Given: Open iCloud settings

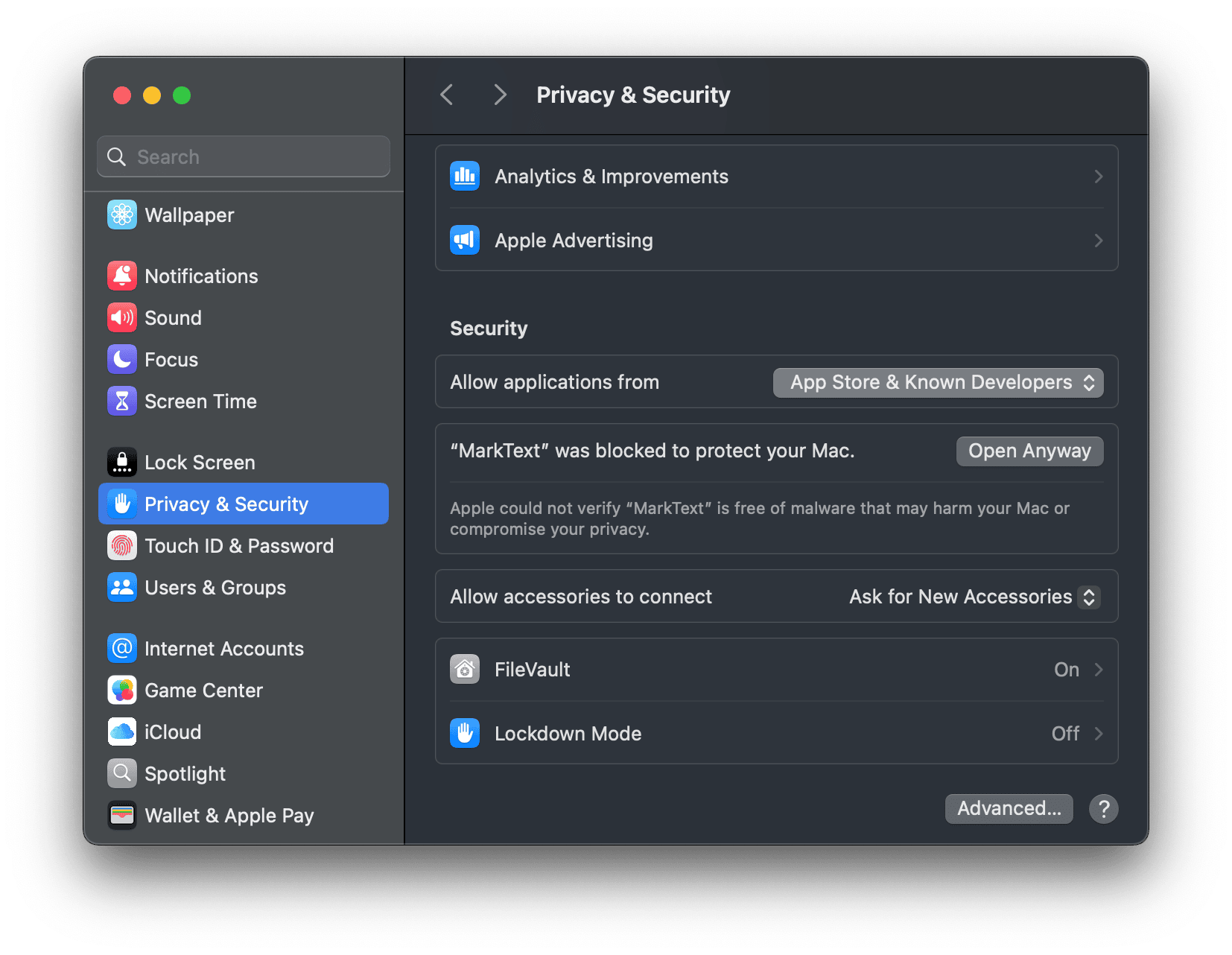Looking at the screenshot, I should (x=244, y=732).
